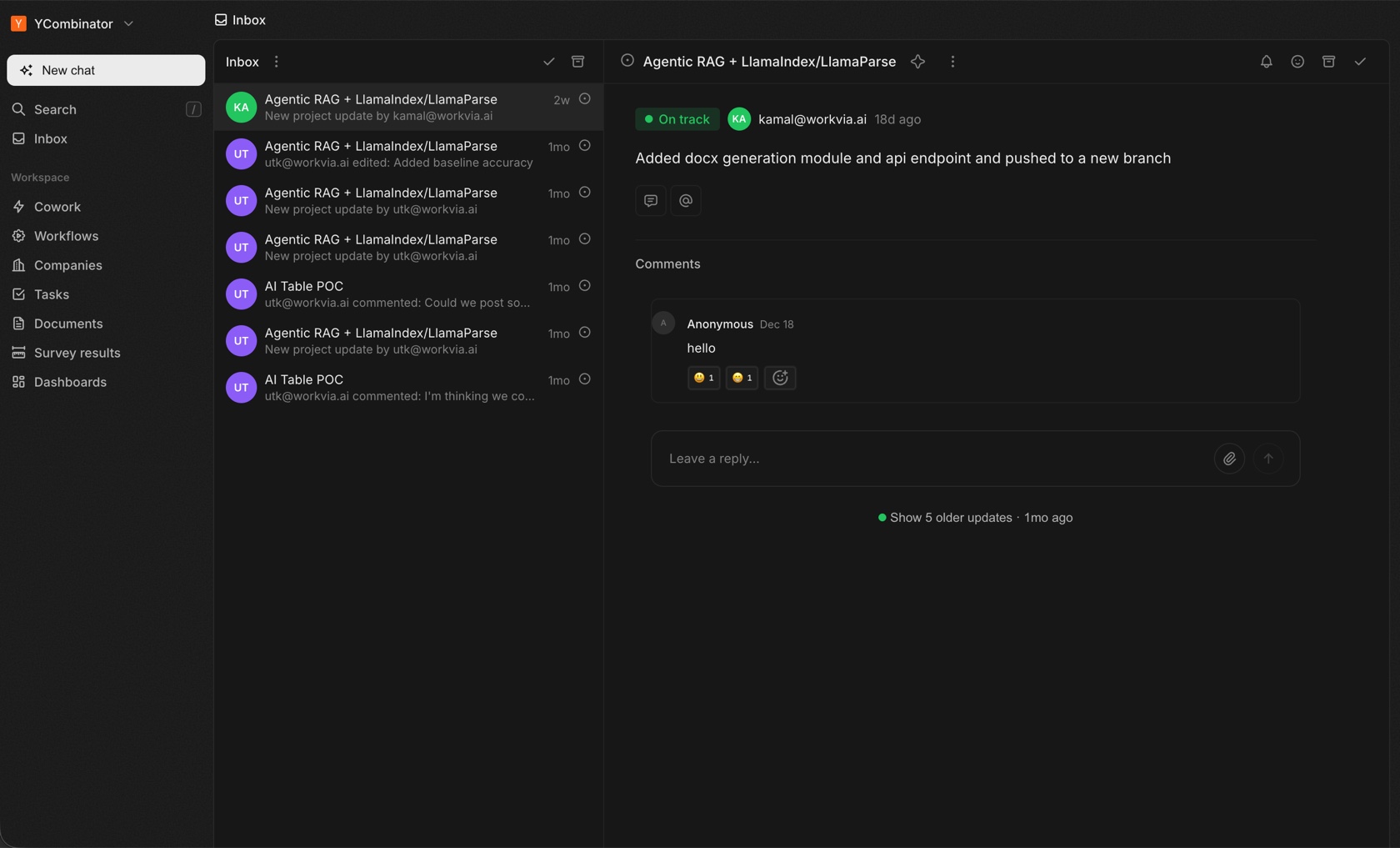Viewport: 1400px width, 848px height.
Task: Click the orange Y workspace logo
Action: pos(18,23)
